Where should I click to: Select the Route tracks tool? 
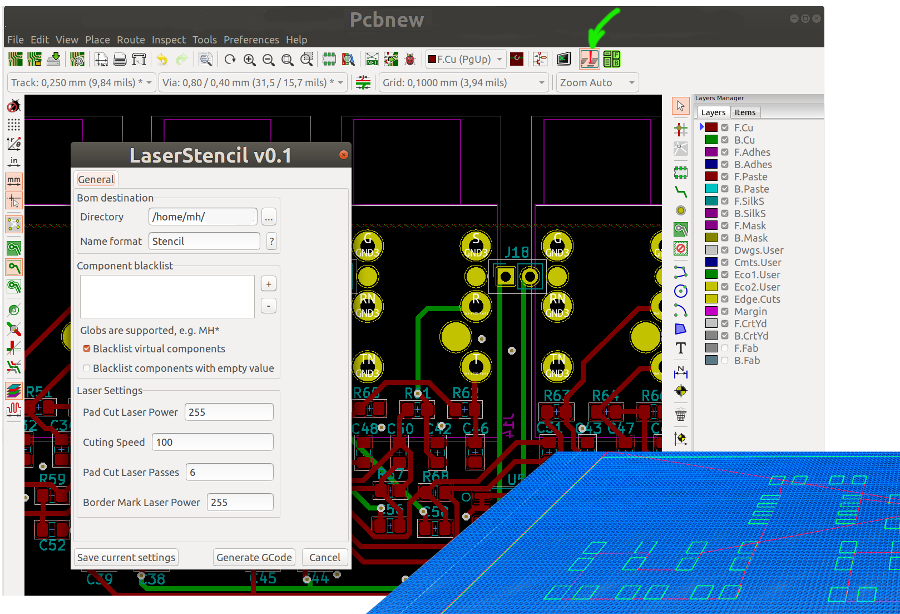pos(681,192)
